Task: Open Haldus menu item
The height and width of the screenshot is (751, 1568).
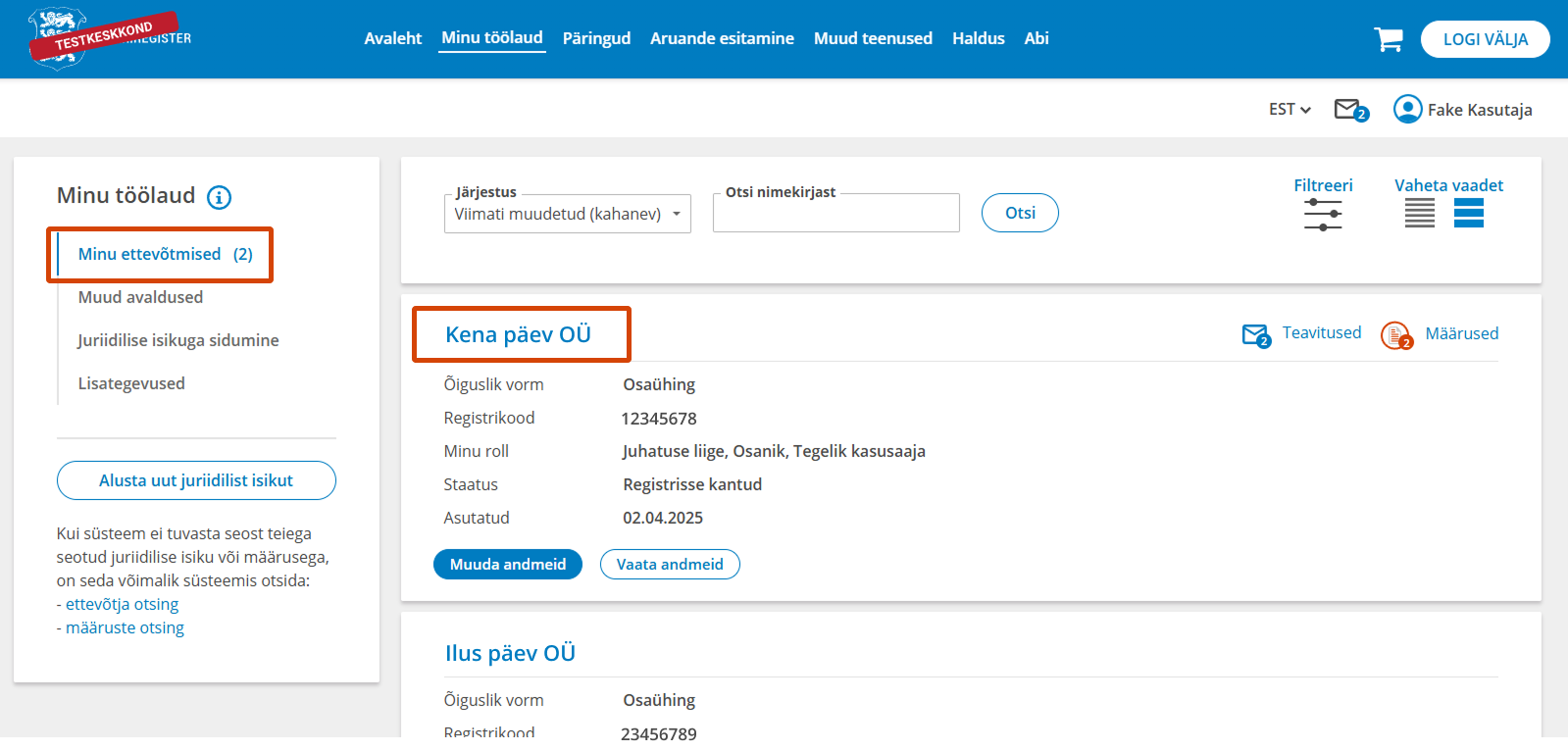Action: (979, 38)
